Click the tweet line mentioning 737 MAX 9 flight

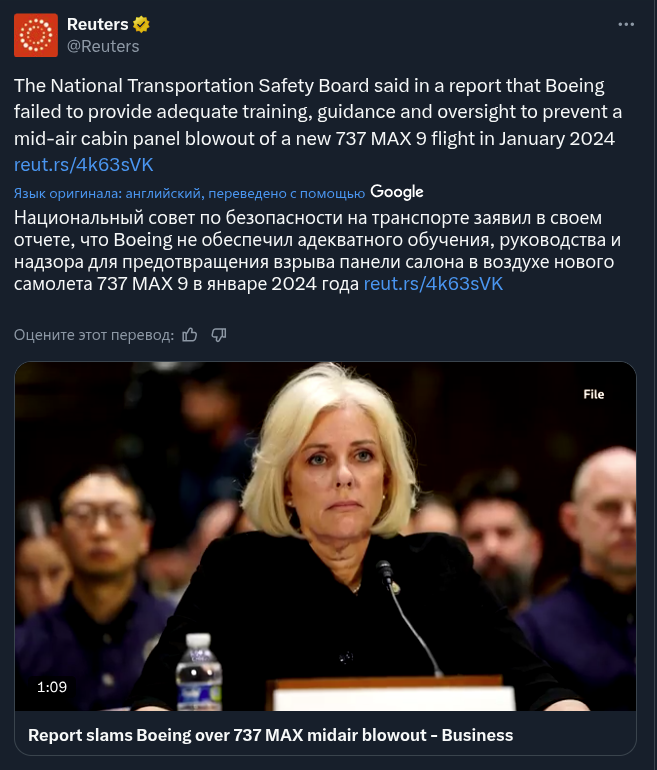[x=314, y=138]
